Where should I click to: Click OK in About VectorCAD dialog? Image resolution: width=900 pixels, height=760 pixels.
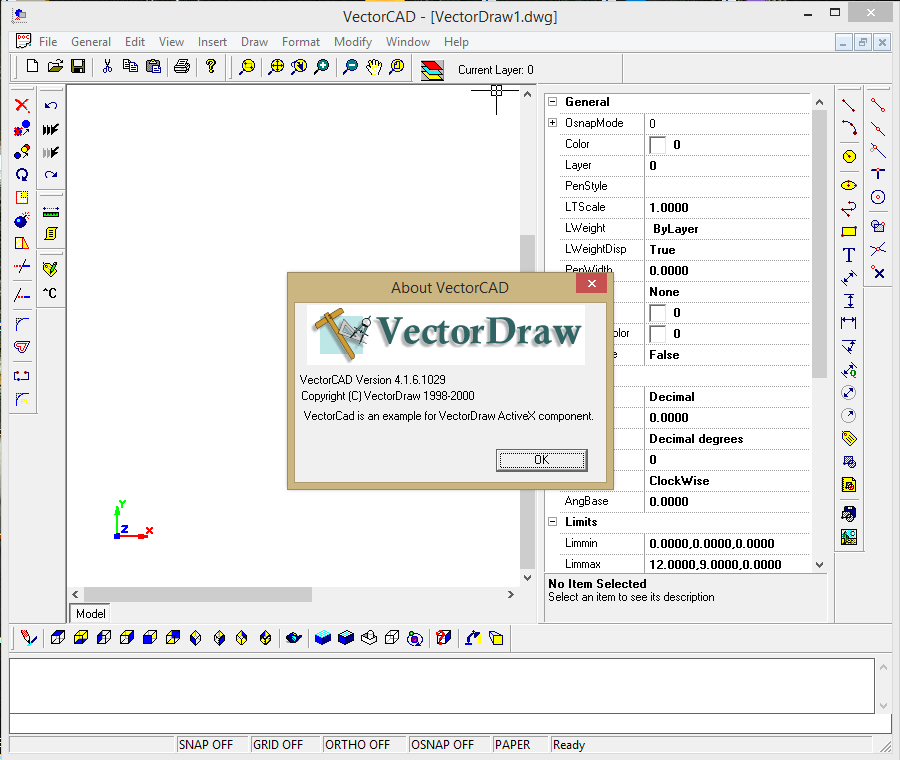coord(541,460)
